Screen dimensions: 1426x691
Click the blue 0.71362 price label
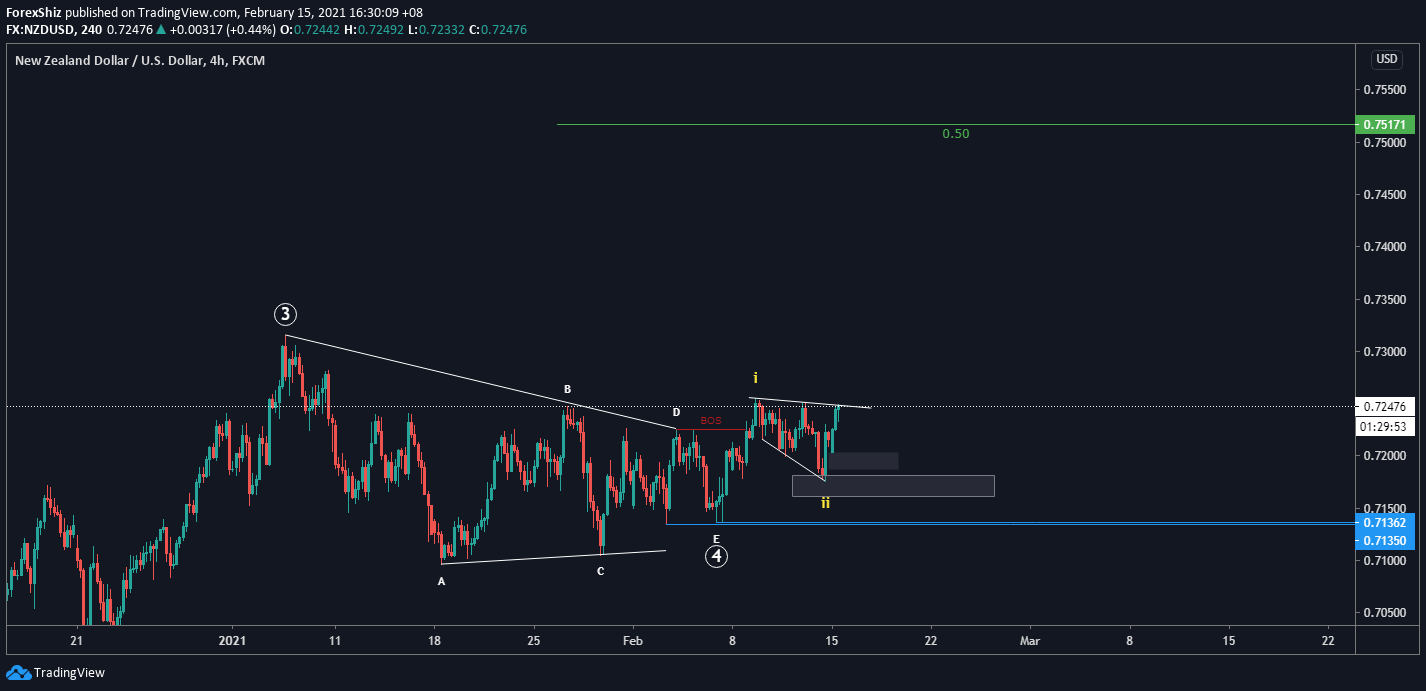point(1385,523)
